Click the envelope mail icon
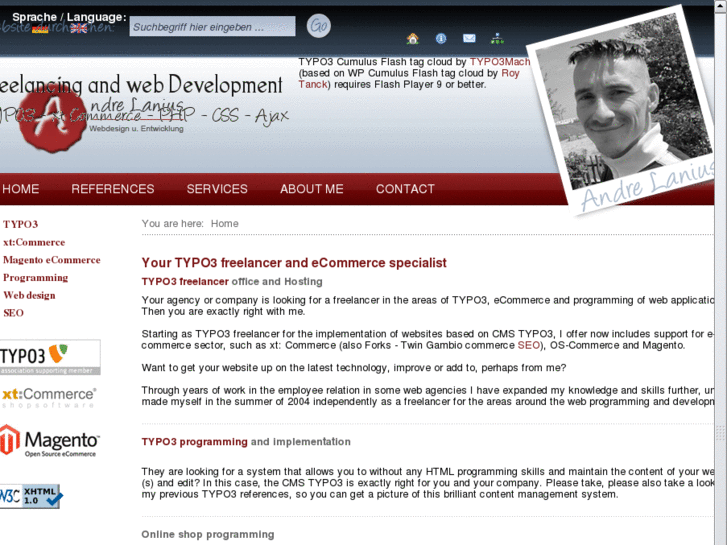727x545 pixels. click(469, 38)
